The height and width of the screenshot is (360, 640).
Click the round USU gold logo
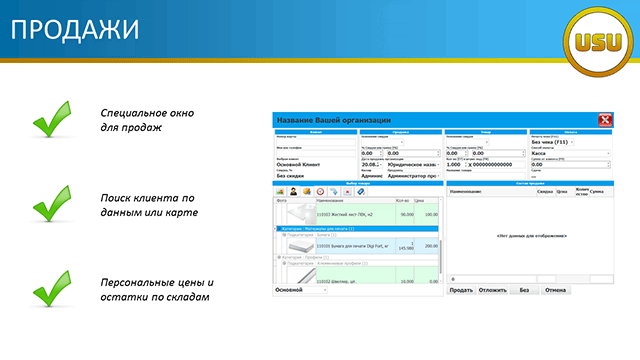point(599,42)
